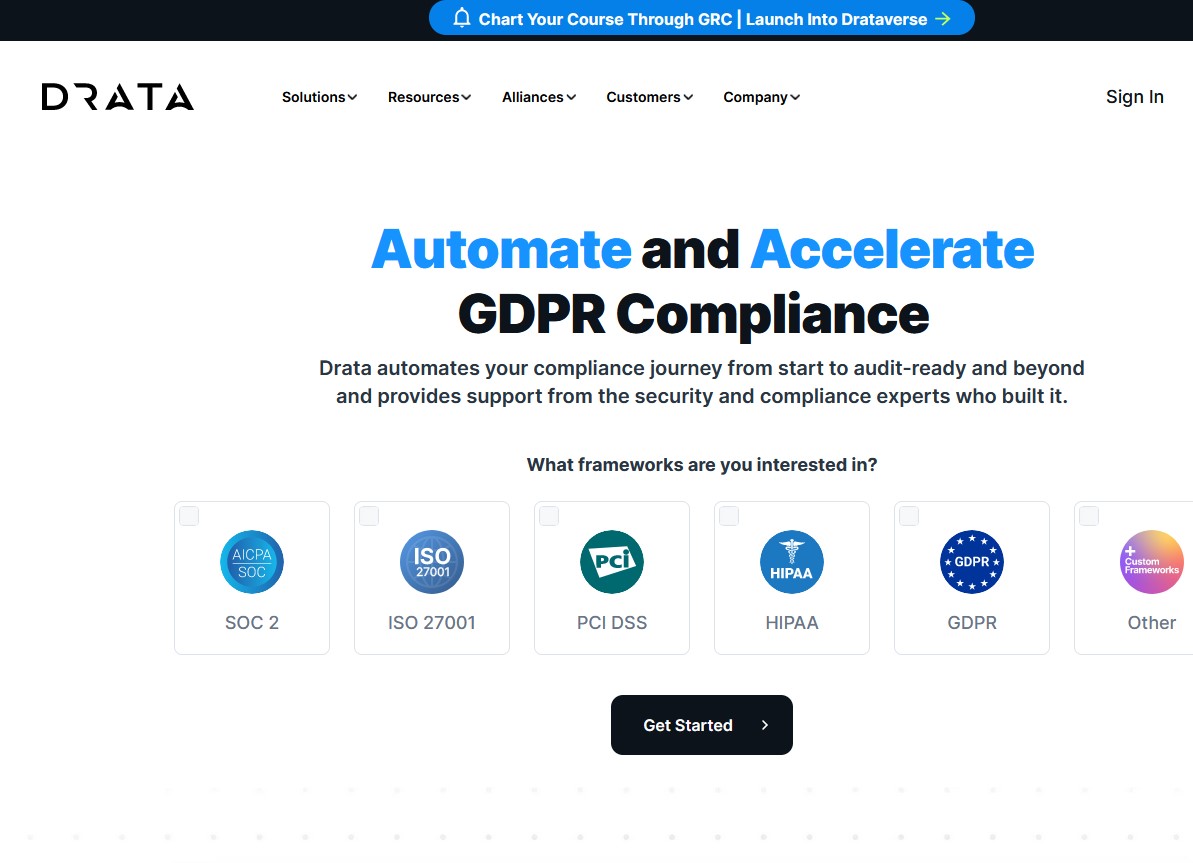Screen dimensions: 1193x863
Task: Click 'Chart Your Course Through GRC' text
Action: (605, 19)
